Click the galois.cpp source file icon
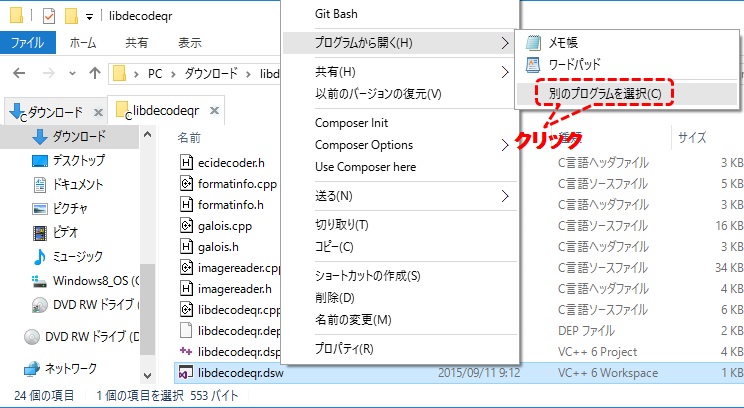The height and width of the screenshot is (408, 744). 186,225
